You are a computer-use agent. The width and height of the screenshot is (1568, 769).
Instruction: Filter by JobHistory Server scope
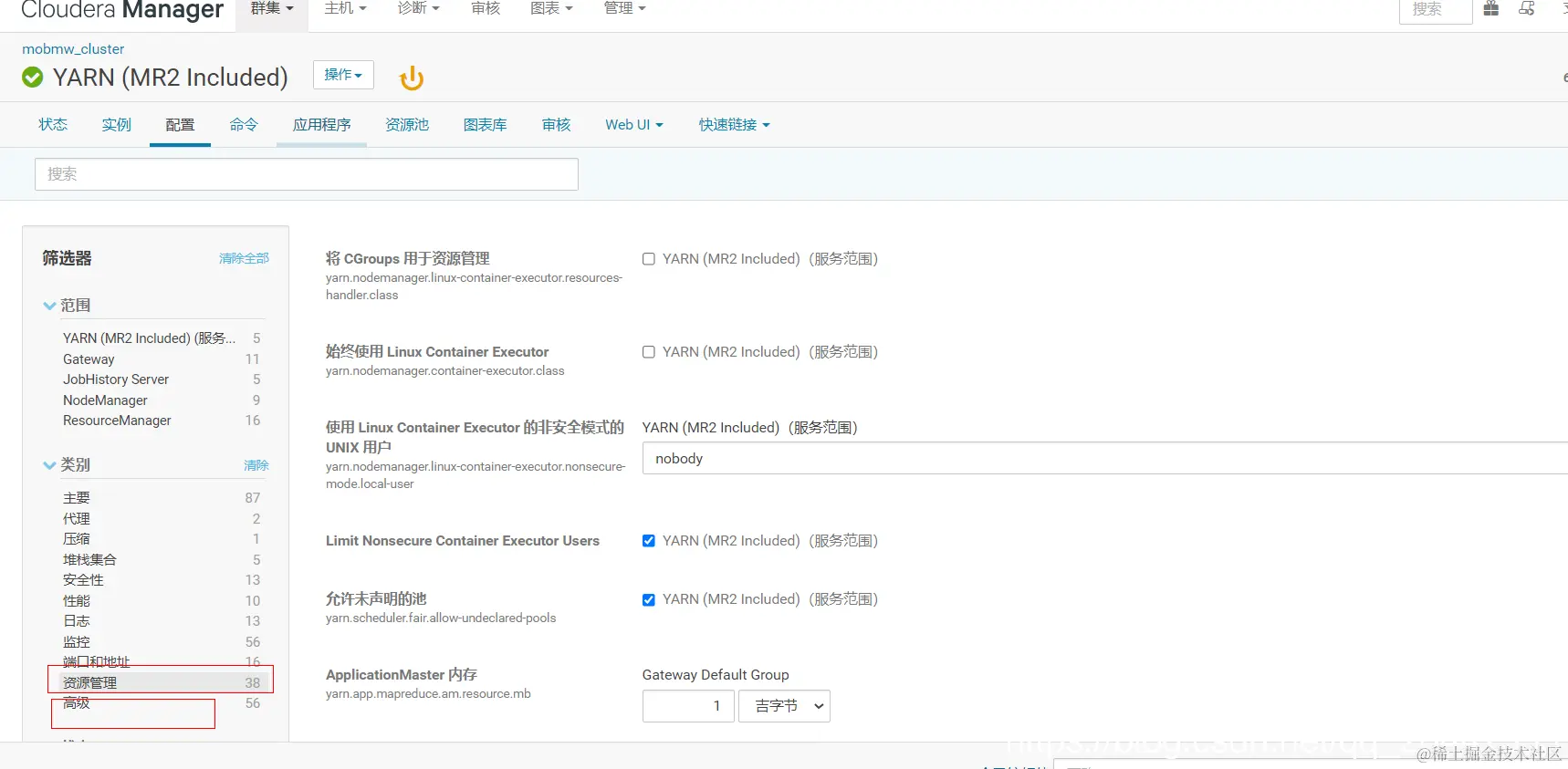pyautogui.click(x=161, y=379)
